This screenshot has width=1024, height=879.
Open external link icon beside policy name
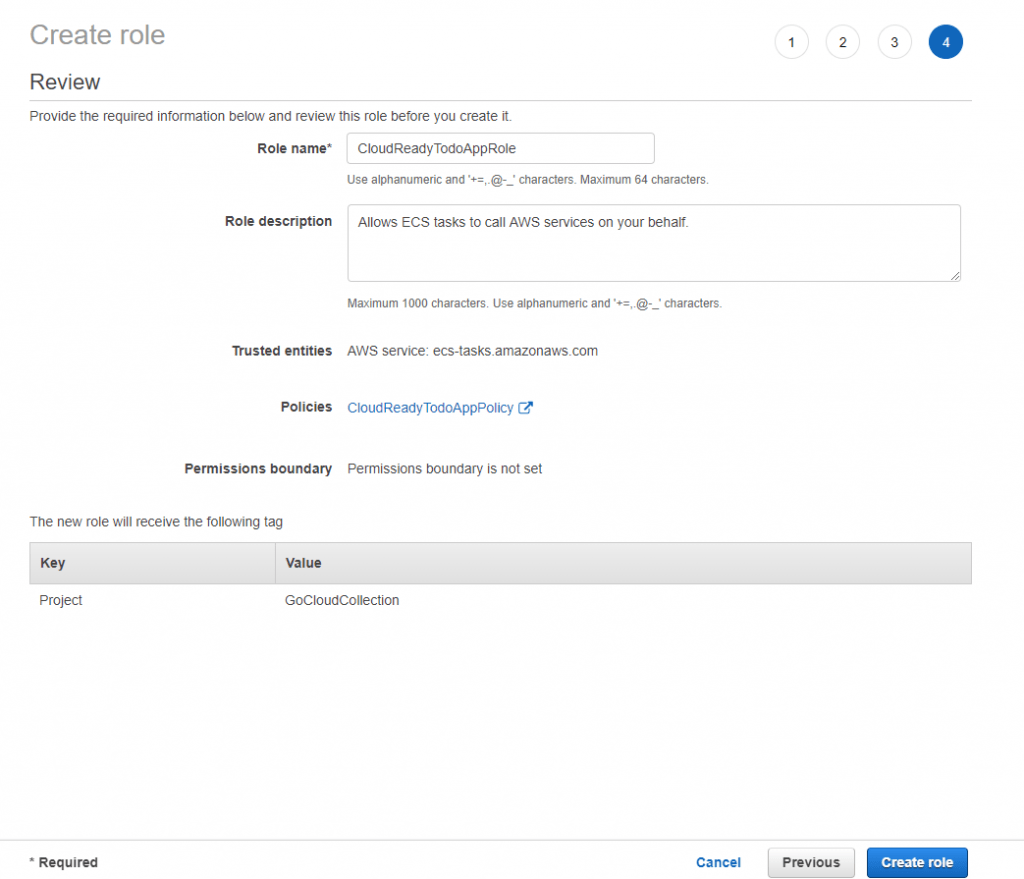pos(526,408)
